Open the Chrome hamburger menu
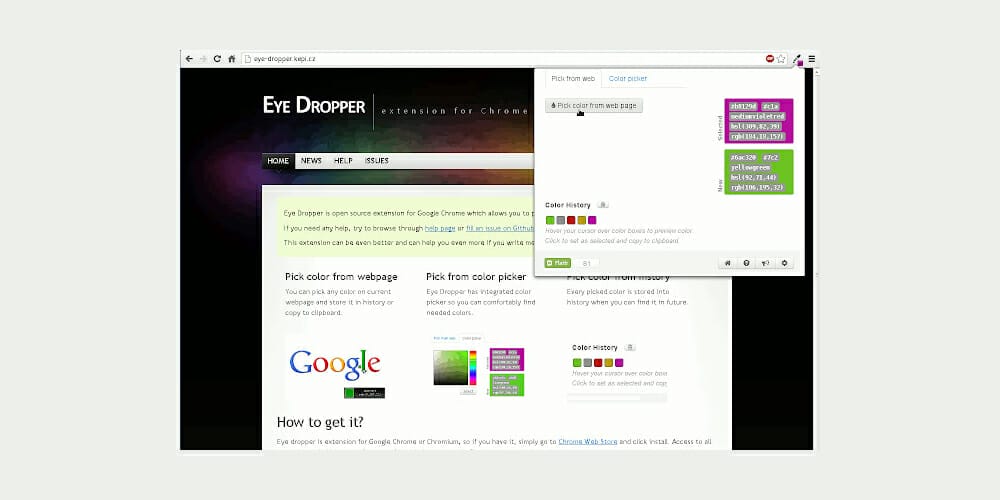Screen dimensions: 1000x500 tap(811, 59)
